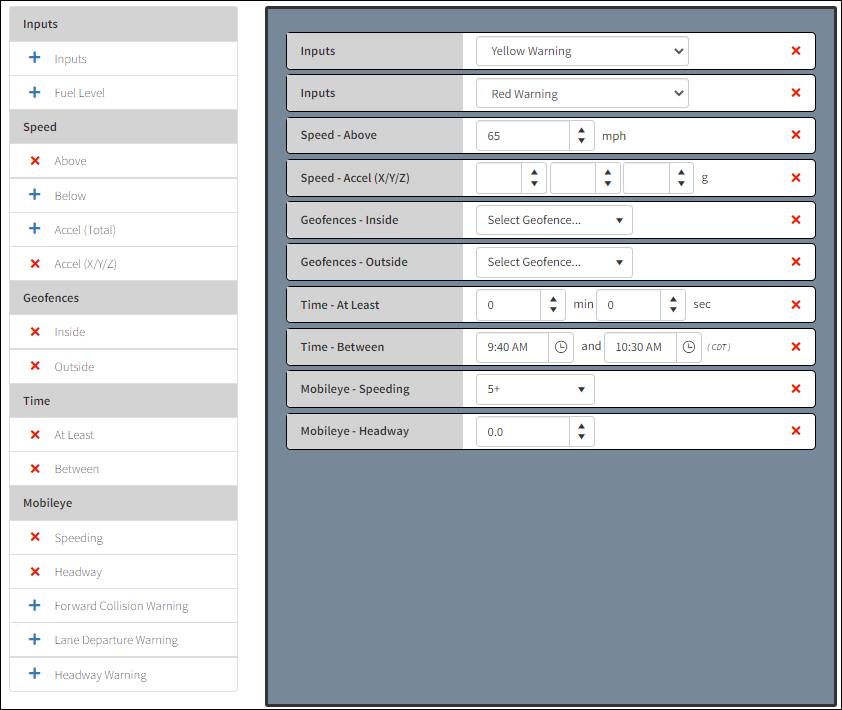Adjust the Speed Above mph stepper arrows
This screenshot has height=710, width=842.
pos(582,135)
